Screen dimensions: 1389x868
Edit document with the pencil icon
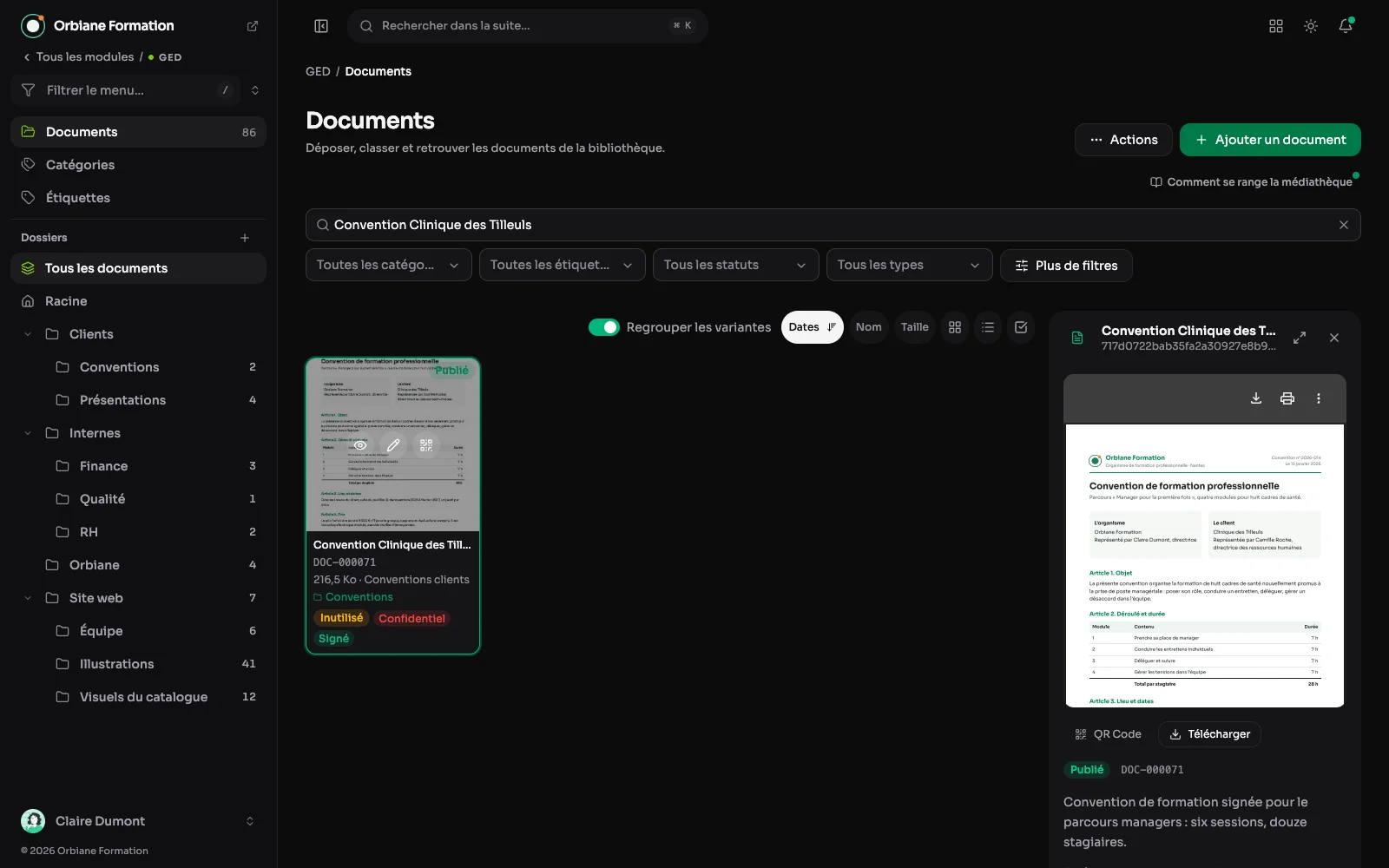tap(393, 445)
